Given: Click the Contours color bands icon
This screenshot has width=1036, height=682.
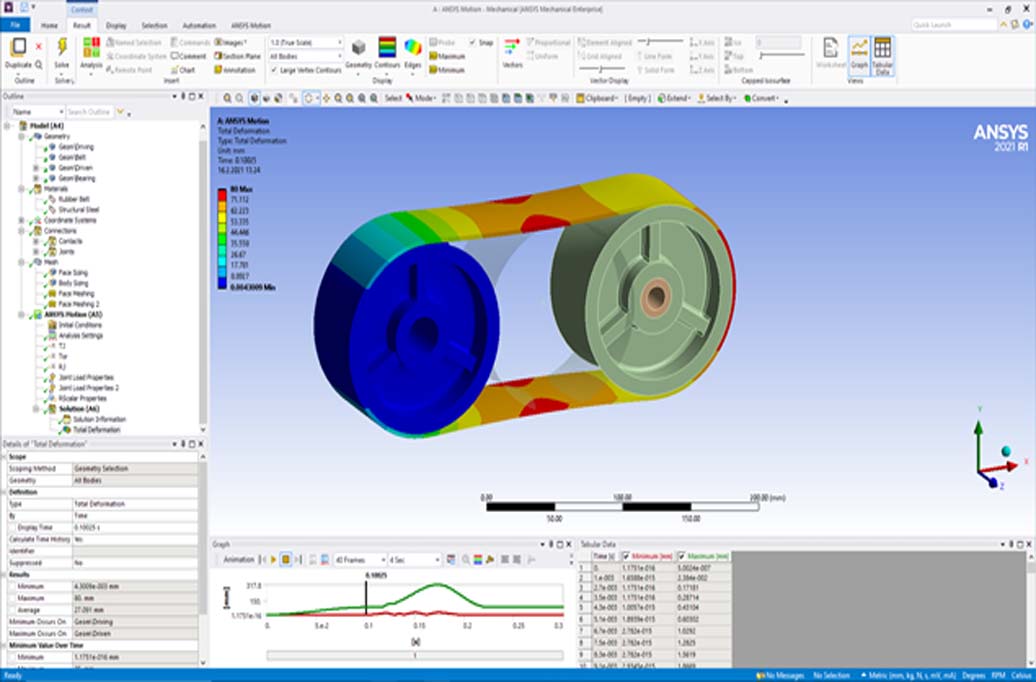Looking at the screenshot, I should tap(387, 48).
